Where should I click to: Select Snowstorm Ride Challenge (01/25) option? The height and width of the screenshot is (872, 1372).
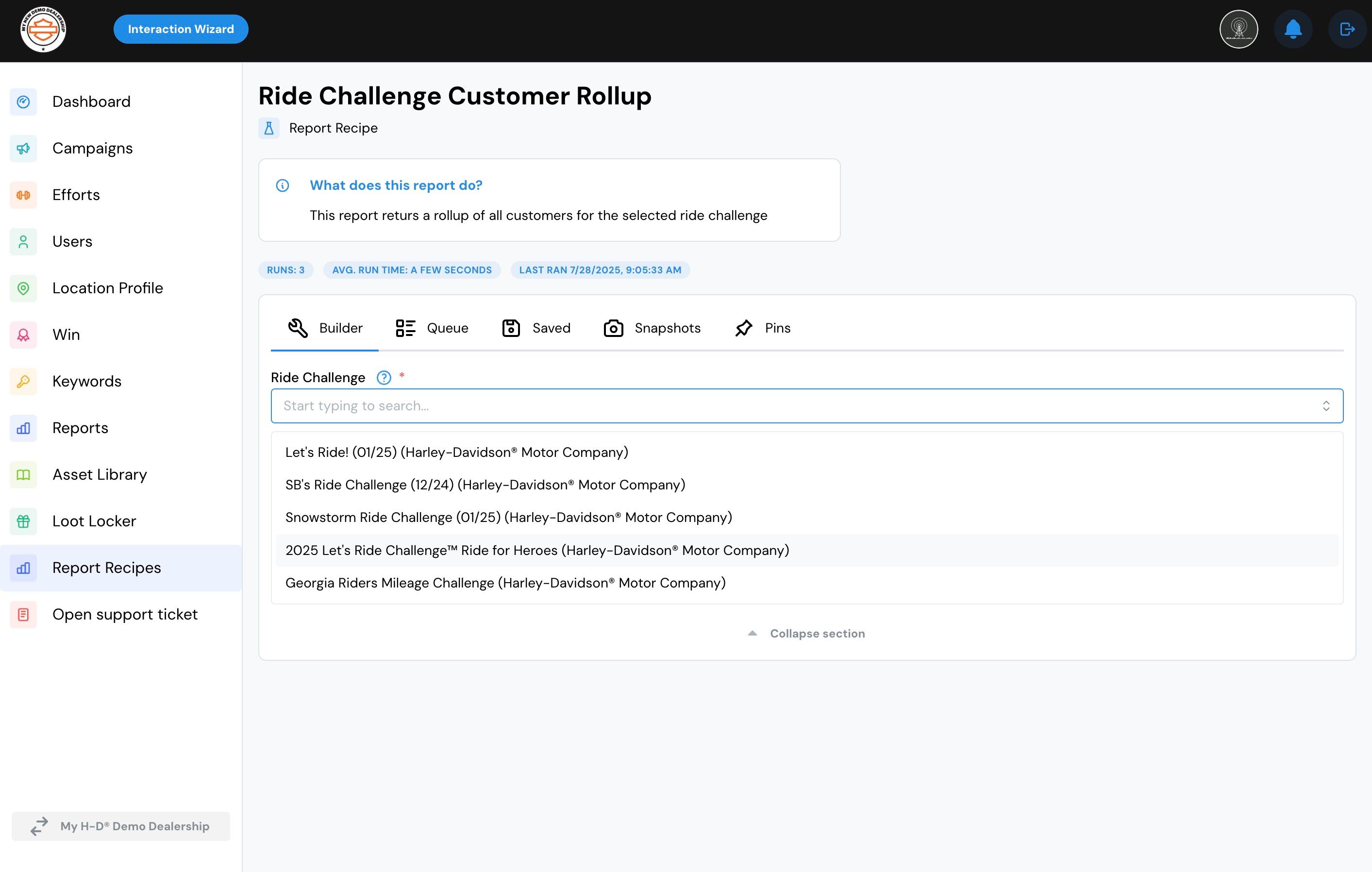(508, 518)
